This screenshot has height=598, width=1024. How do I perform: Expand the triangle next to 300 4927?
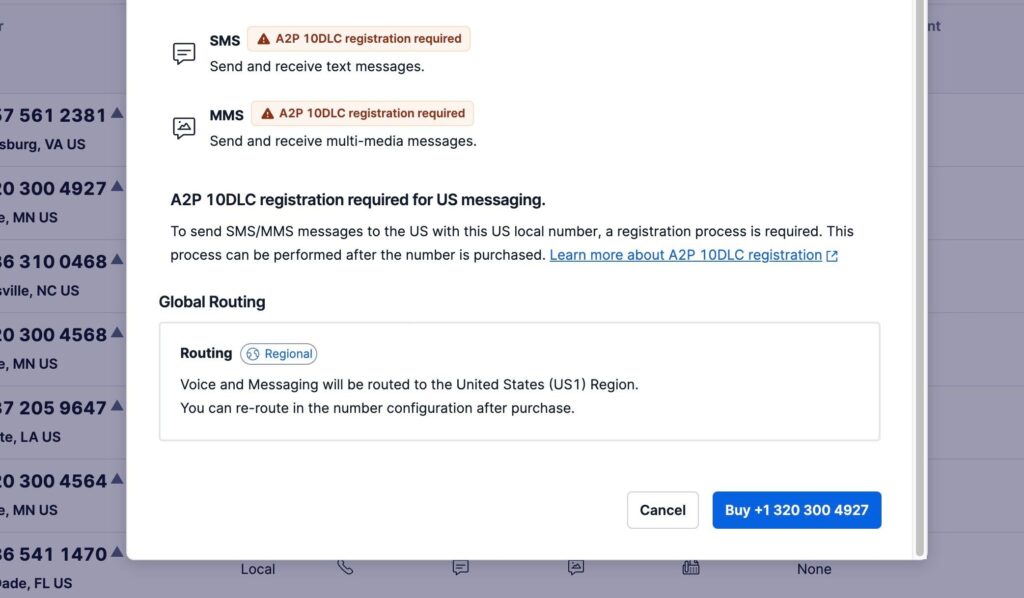pyautogui.click(x=117, y=186)
